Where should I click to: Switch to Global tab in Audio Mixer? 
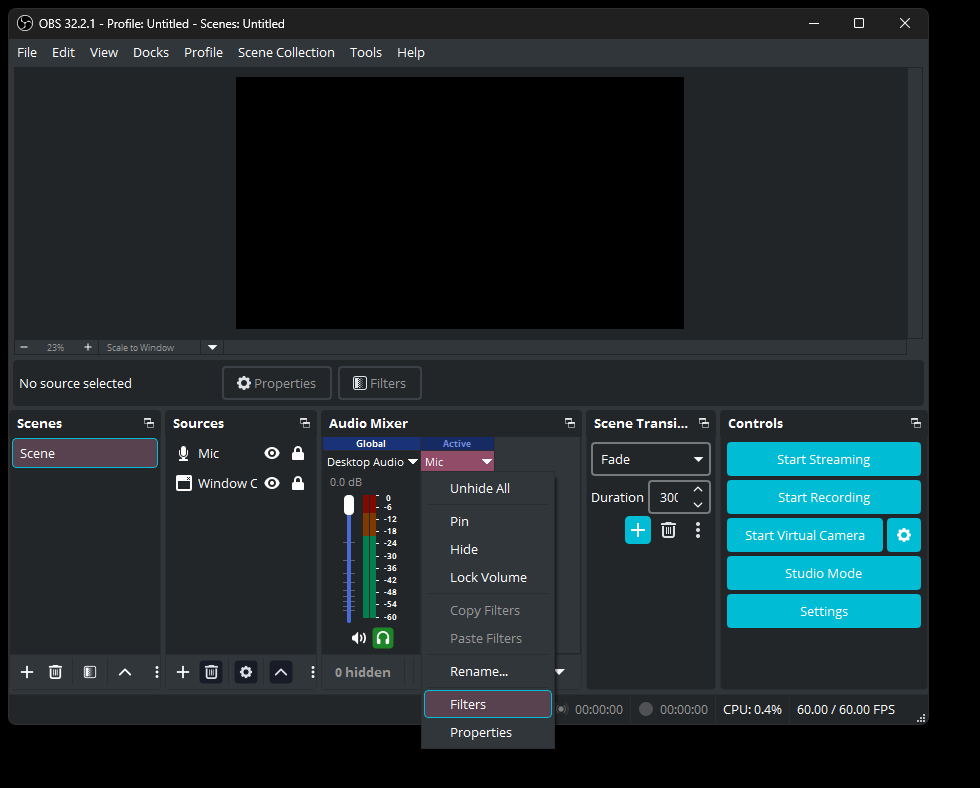371,443
